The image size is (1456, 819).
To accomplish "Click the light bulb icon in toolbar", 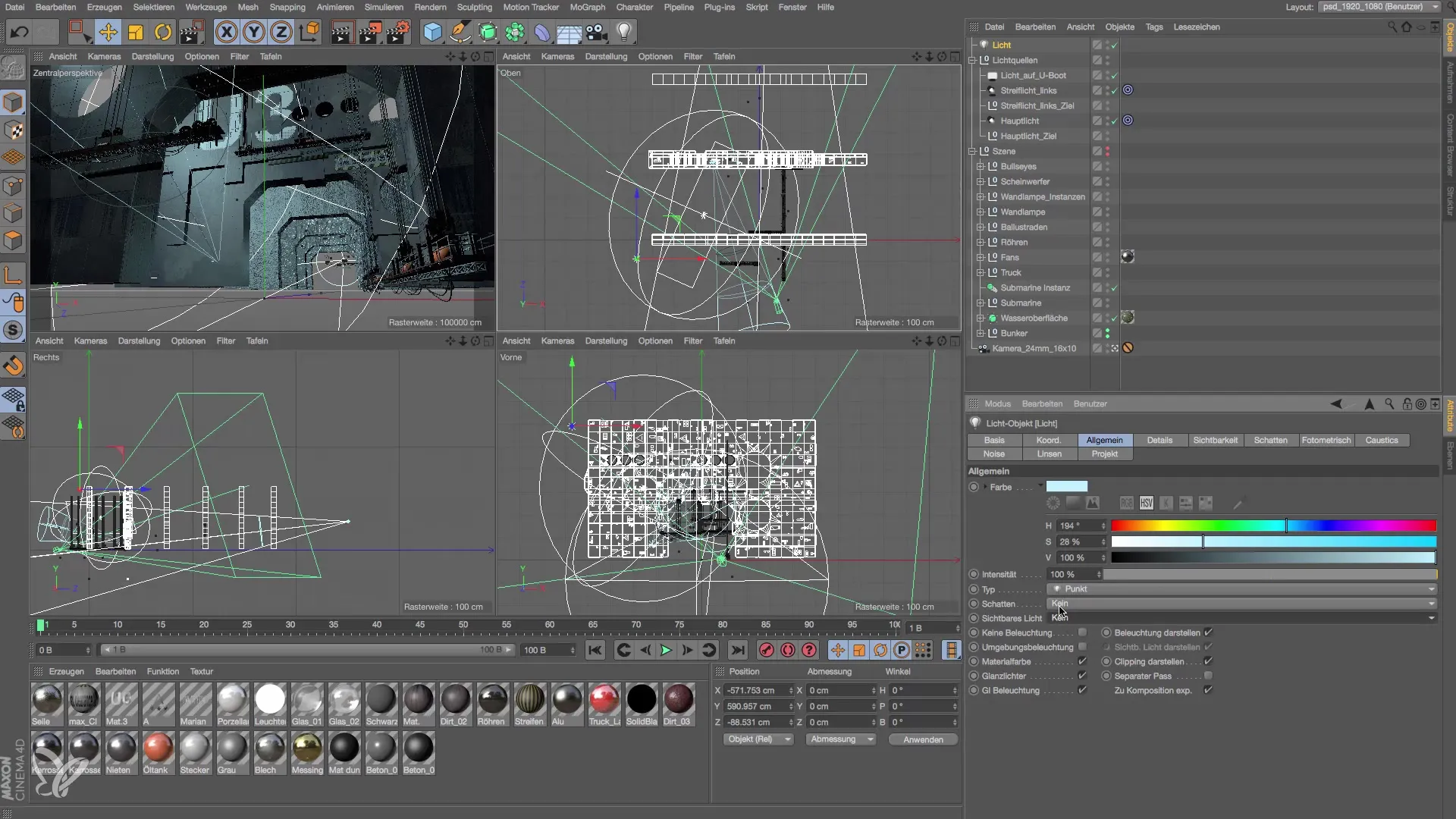I will [x=623, y=32].
